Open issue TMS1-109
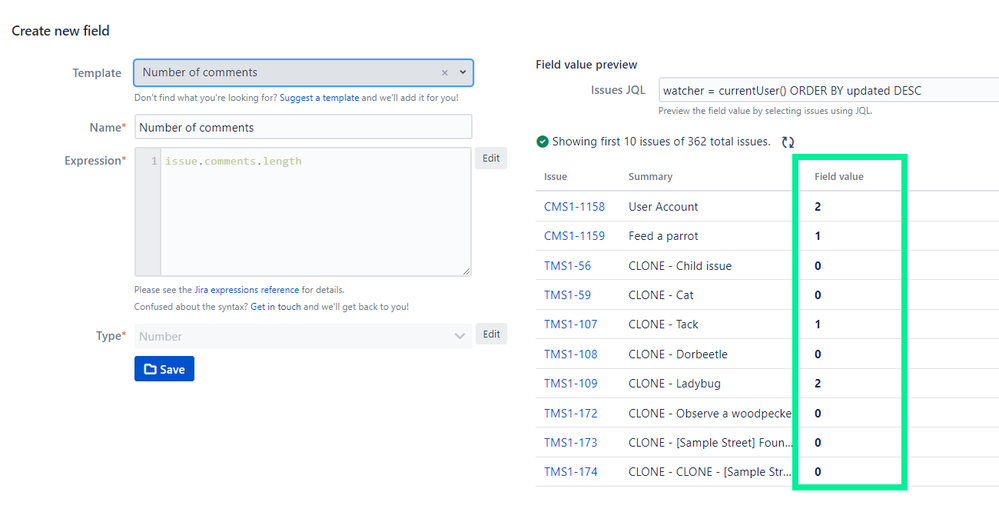The height and width of the screenshot is (506, 999). point(570,384)
